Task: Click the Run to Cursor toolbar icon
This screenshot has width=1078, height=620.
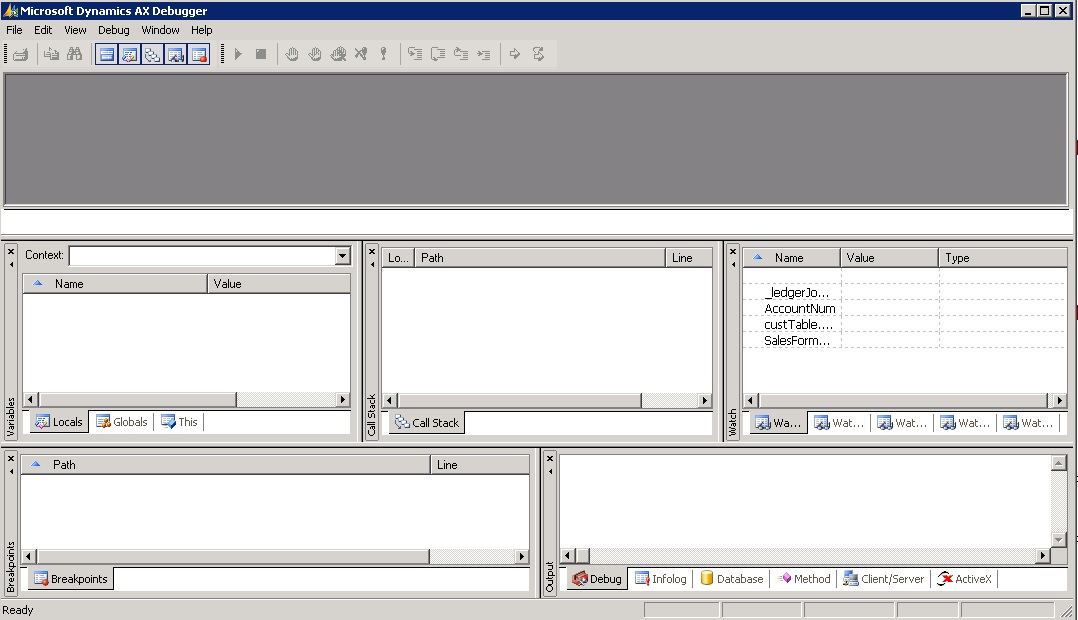Action: [x=484, y=54]
